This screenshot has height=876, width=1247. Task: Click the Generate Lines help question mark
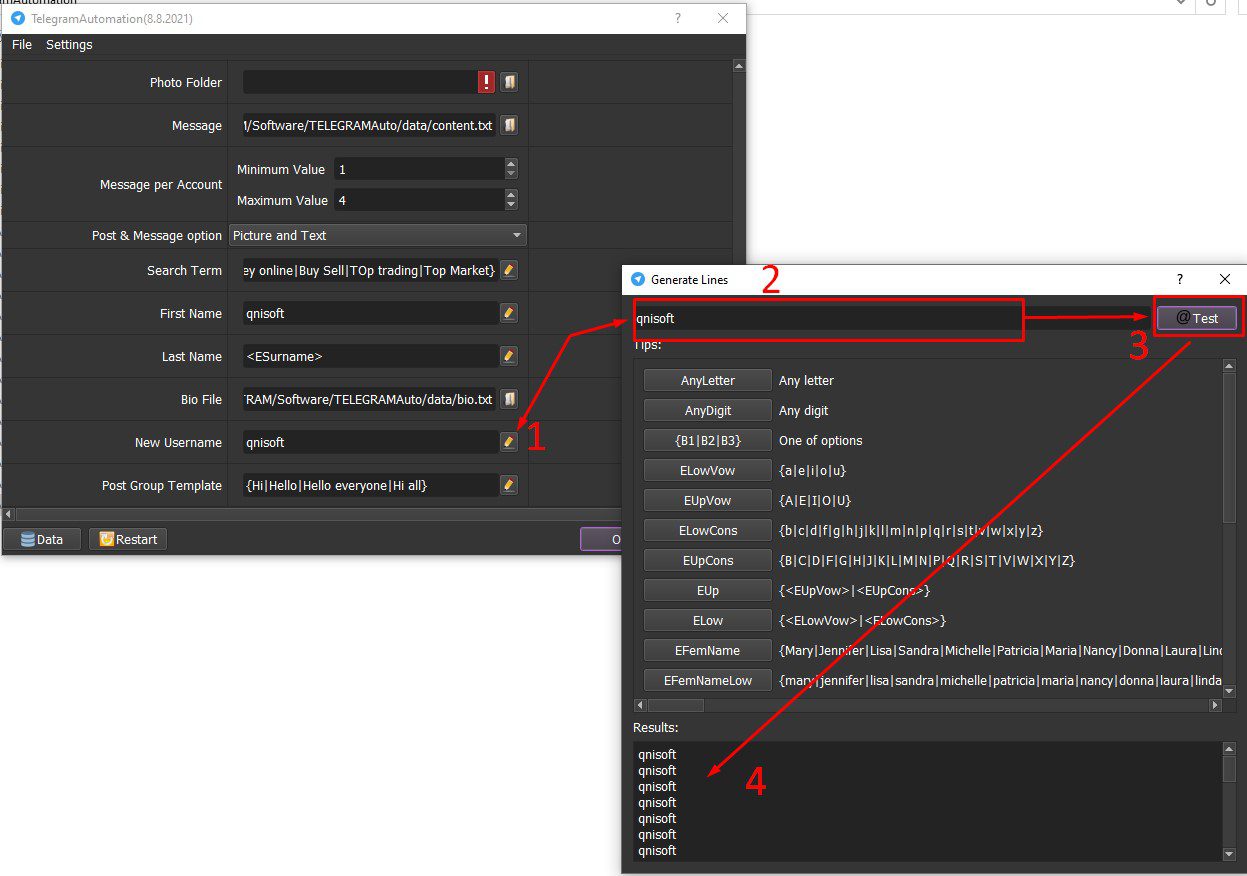[x=1179, y=280]
